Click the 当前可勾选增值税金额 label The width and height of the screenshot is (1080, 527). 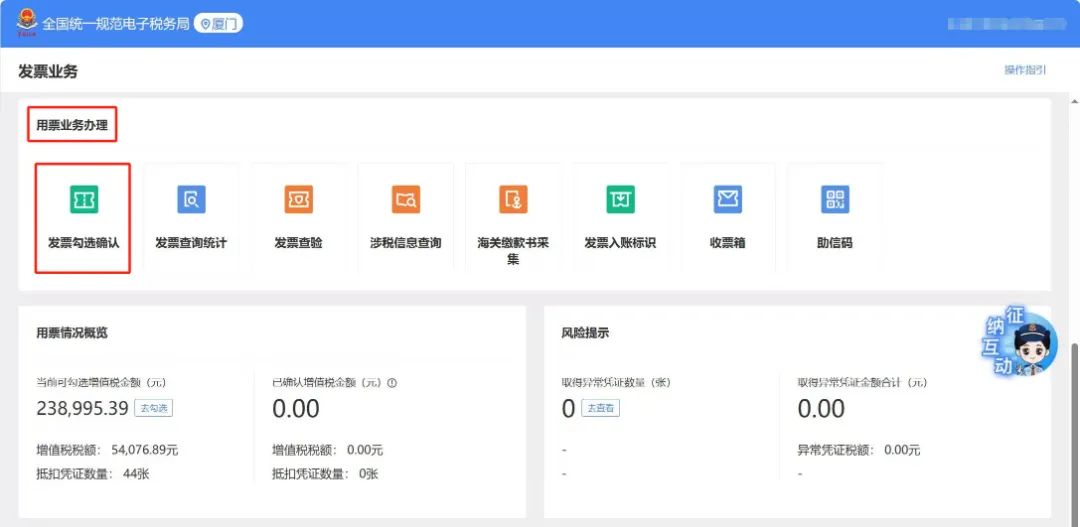pos(101,382)
